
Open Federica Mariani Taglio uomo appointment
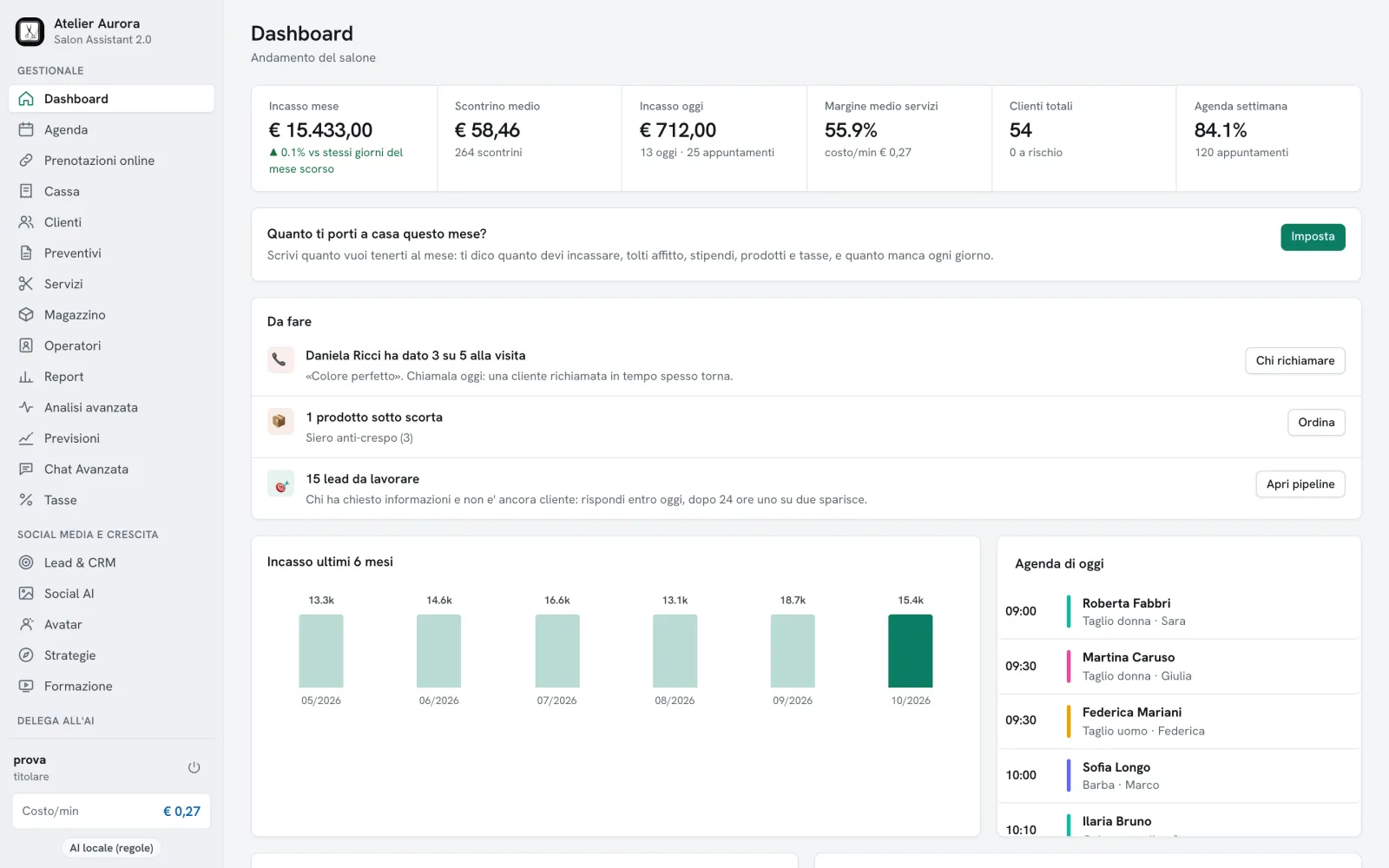click(x=1179, y=721)
